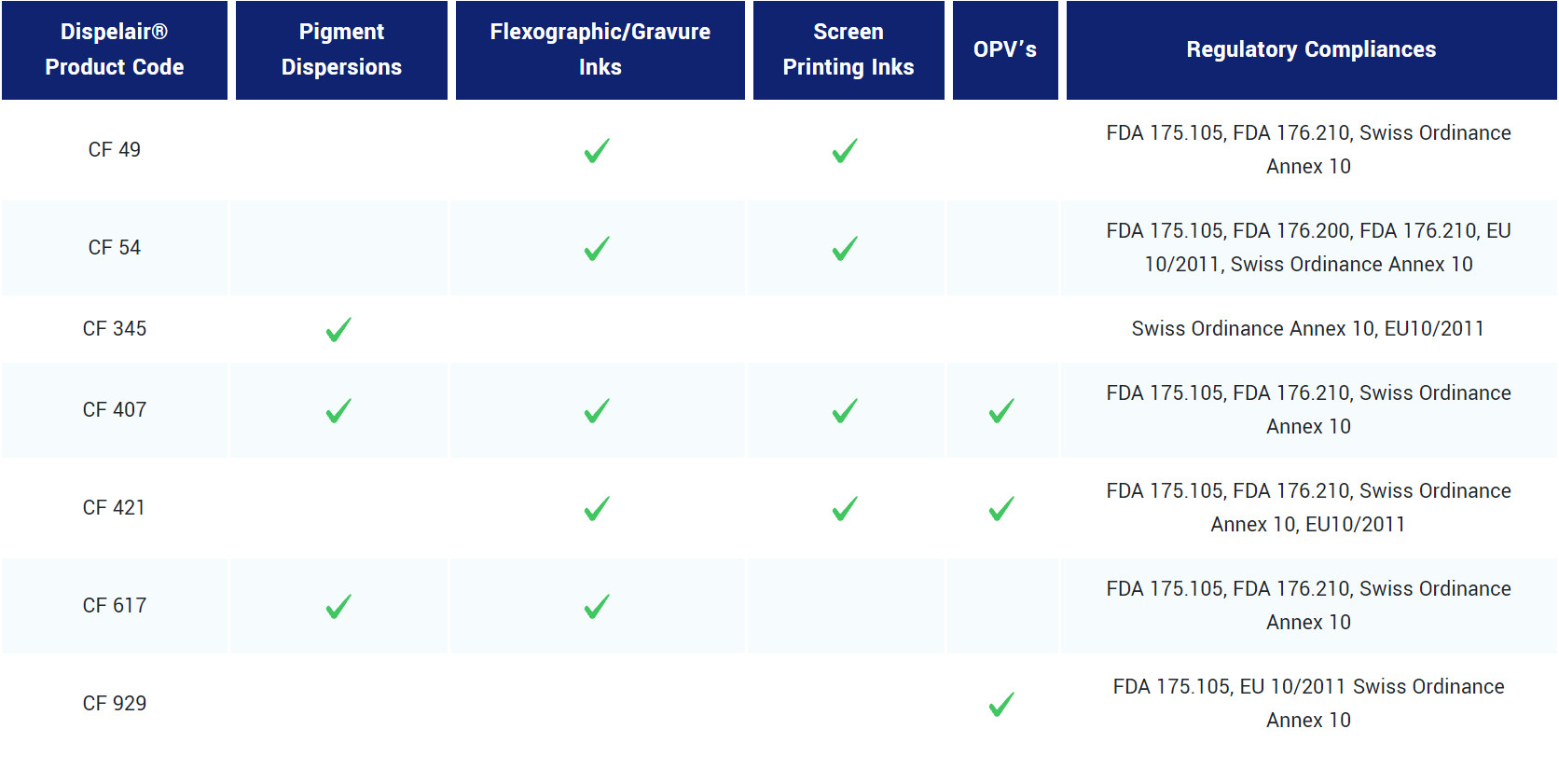
Task: Click the CF 49 Screen Printing Inks checkmark
Action: click(x=845, y=151)
